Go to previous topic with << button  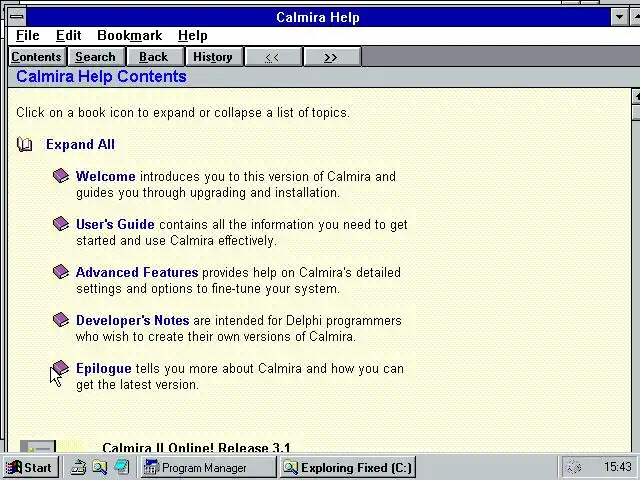pyautogui.click(x=272, y=57)
